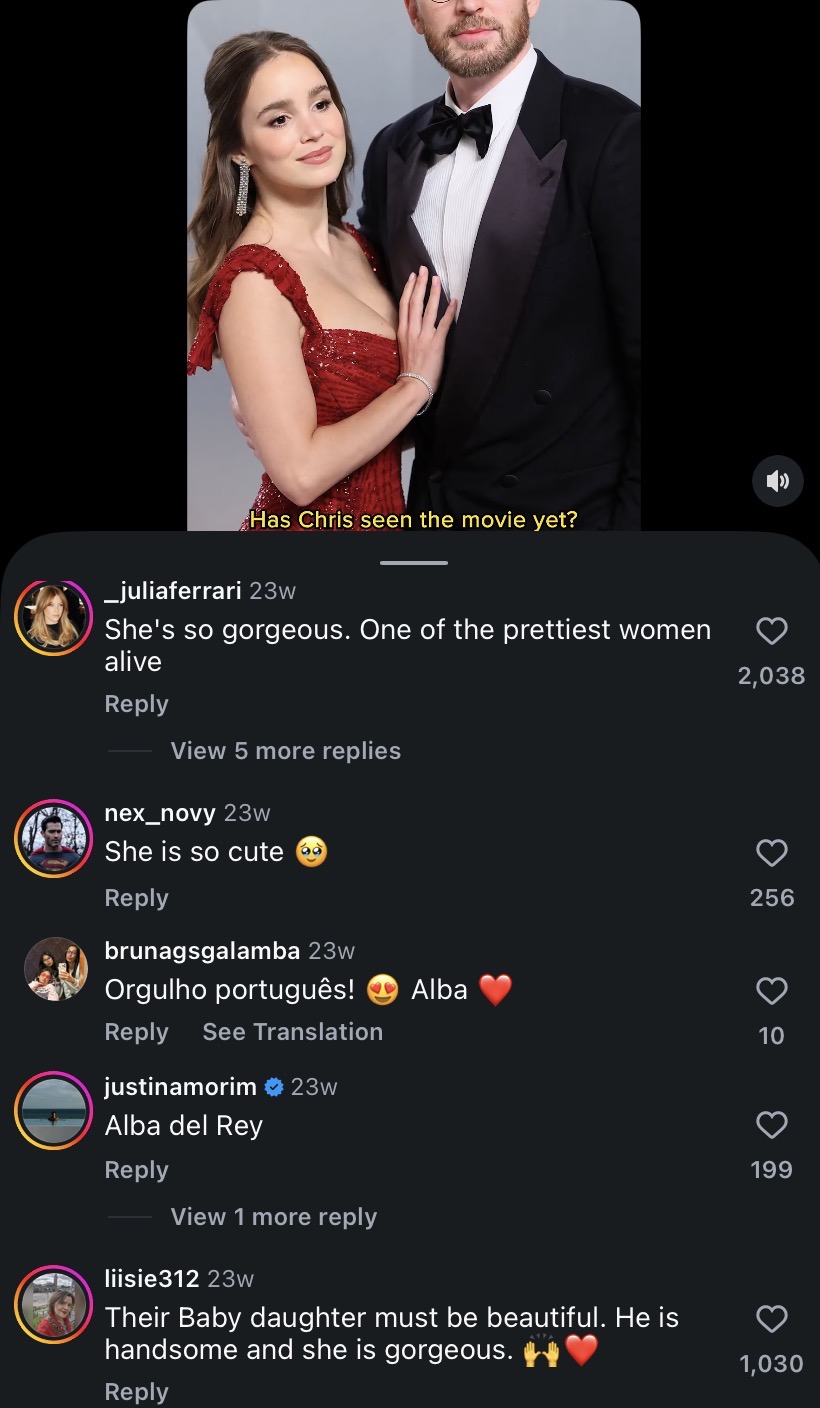This screenshot has height=1408, width=820.
Task: Open the justinamorim username link
Action: pos(180,1087)
